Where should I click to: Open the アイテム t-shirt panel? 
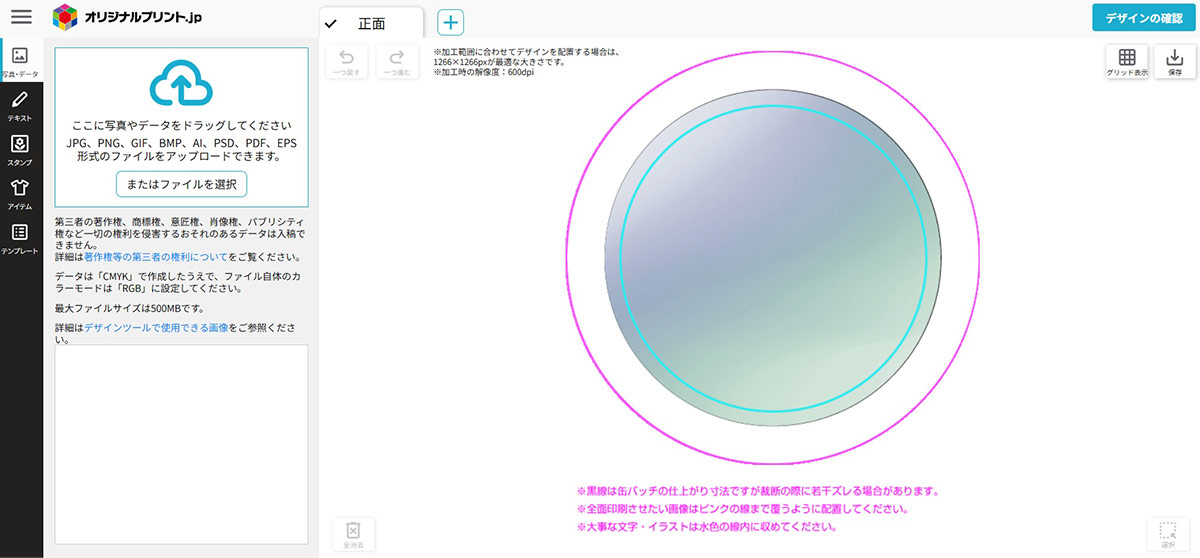click(20, 194)
